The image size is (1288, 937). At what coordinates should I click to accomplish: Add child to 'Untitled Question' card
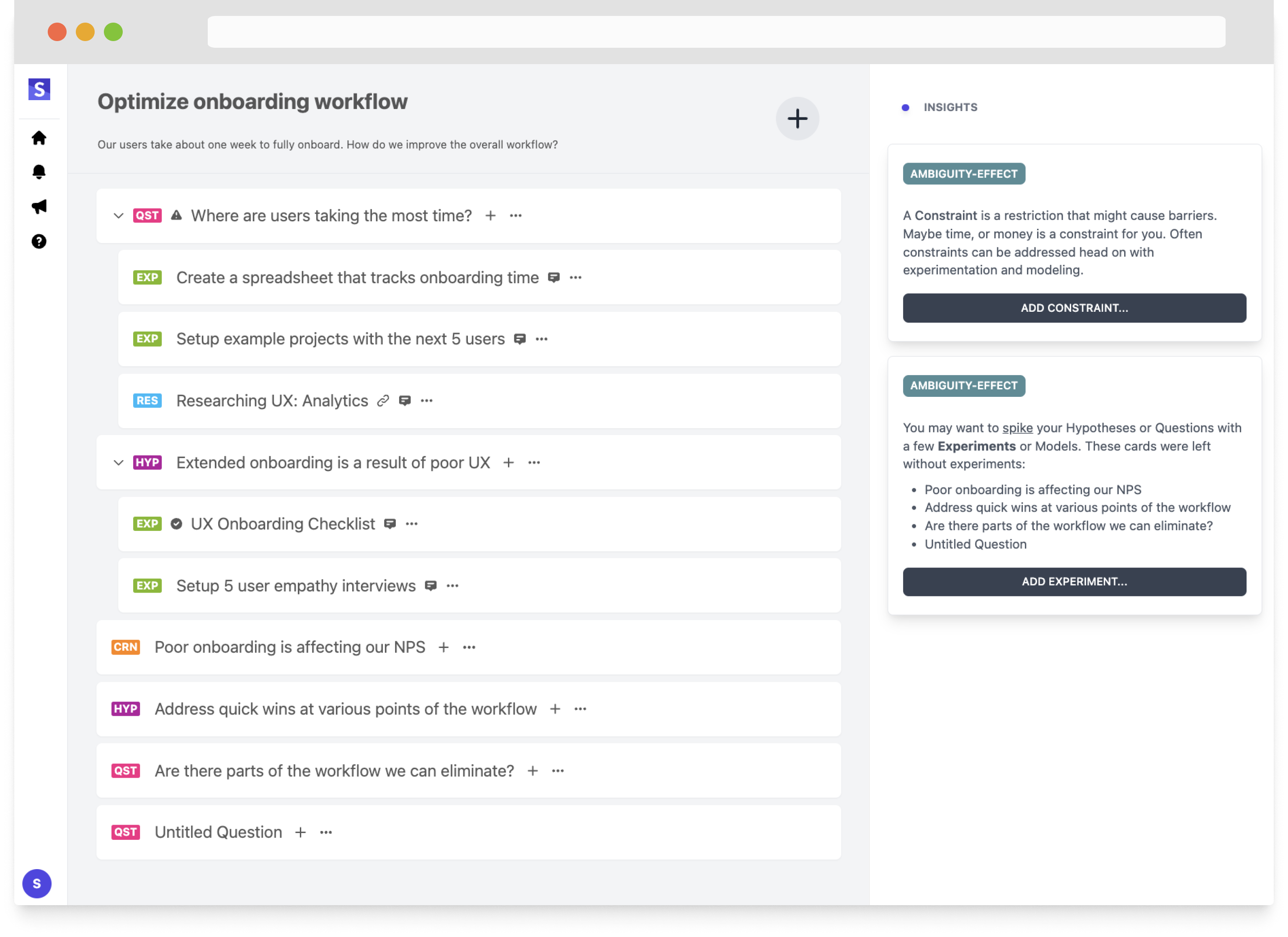301,833
